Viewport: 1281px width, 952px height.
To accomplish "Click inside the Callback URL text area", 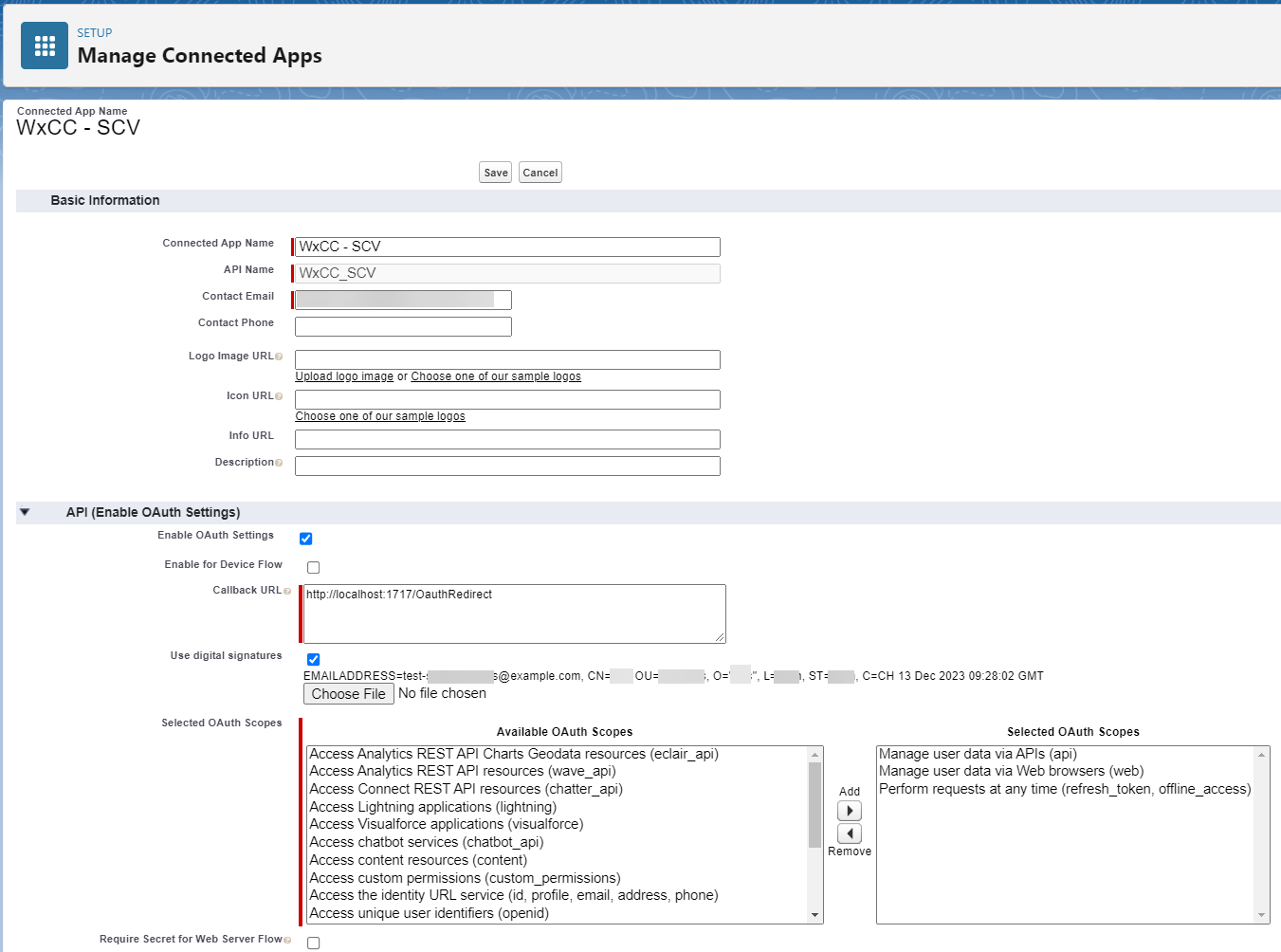I will click(x=515, y=613).
